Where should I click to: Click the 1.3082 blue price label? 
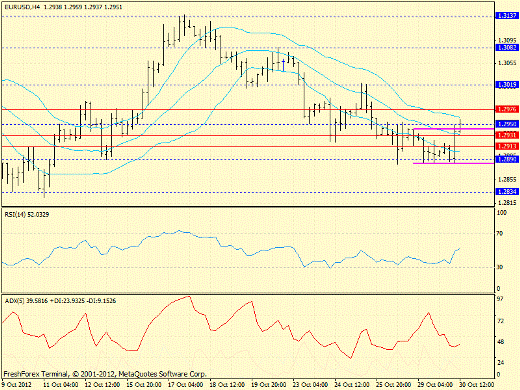(507, 48)
